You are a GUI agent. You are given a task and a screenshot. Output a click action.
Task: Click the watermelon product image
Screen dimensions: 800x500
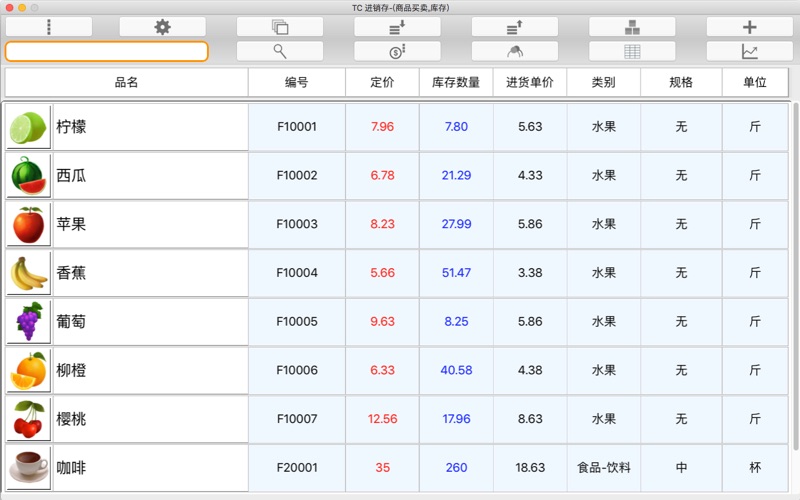click(x=28, y=176)
